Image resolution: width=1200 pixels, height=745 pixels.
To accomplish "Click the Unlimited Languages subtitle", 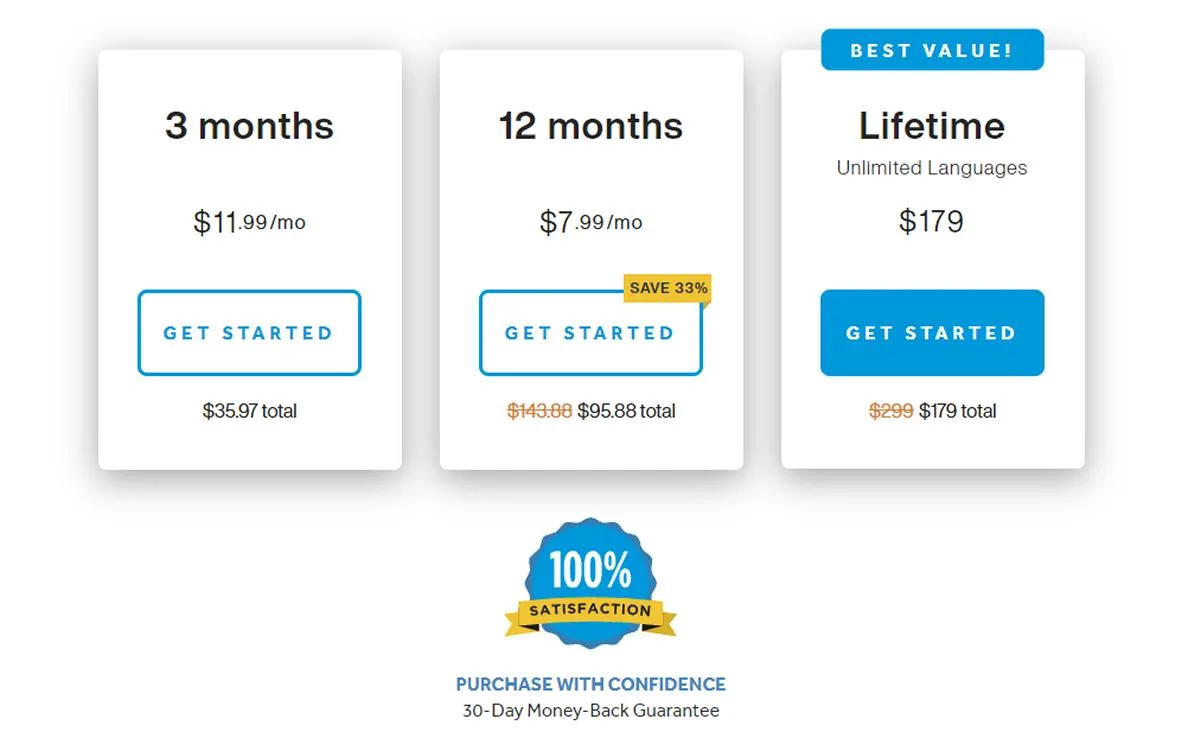I will [x=932, y=168].
